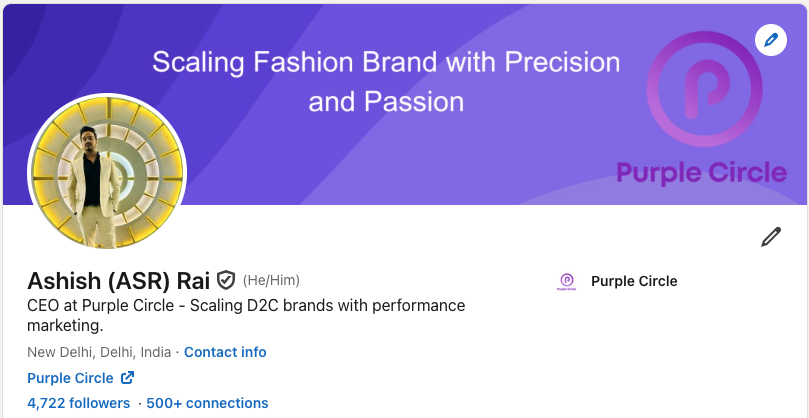Click the New Delhi, Delhi, India location
Image resolution: width=809 pixels, height=418 pixels.
pyautogui.click(x=99, y=352)
